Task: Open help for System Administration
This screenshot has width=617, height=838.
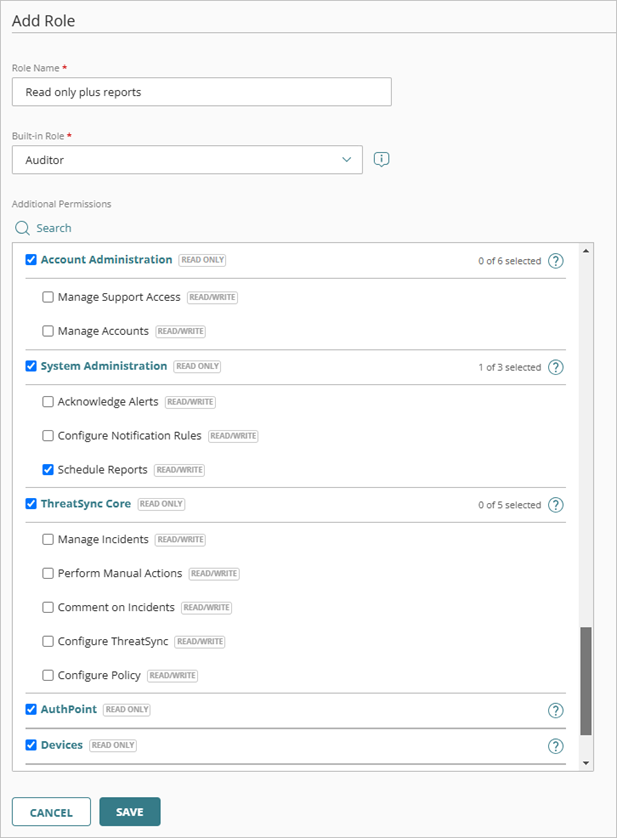Action: coord(556,367)
